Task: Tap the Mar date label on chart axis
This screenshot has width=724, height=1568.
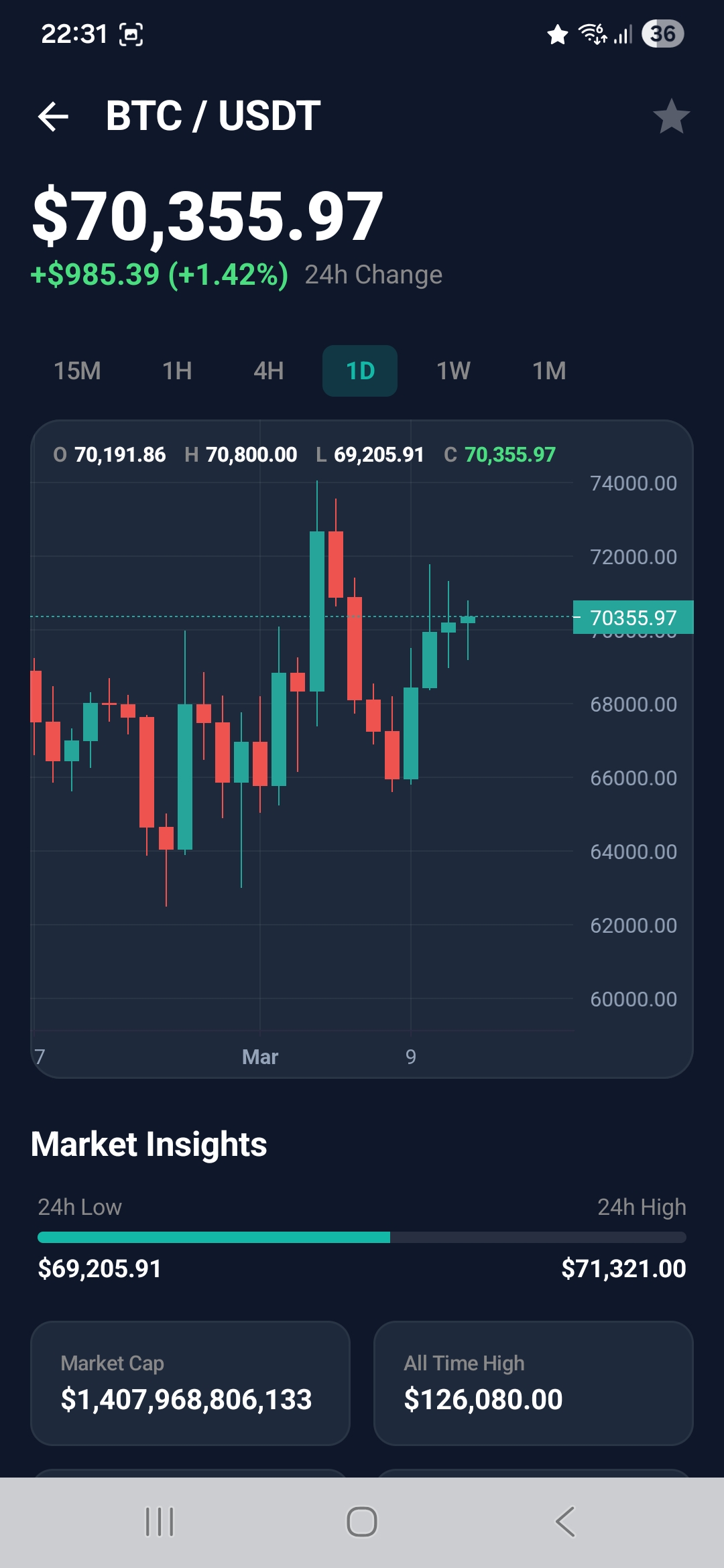Action: (x=260, y=1057)
